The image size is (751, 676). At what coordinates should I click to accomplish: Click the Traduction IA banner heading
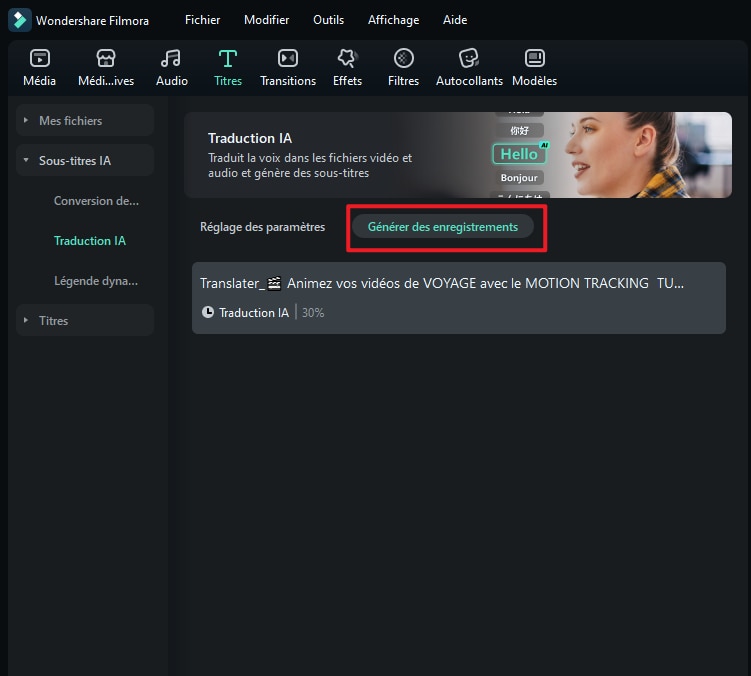(x=250, y=138)
